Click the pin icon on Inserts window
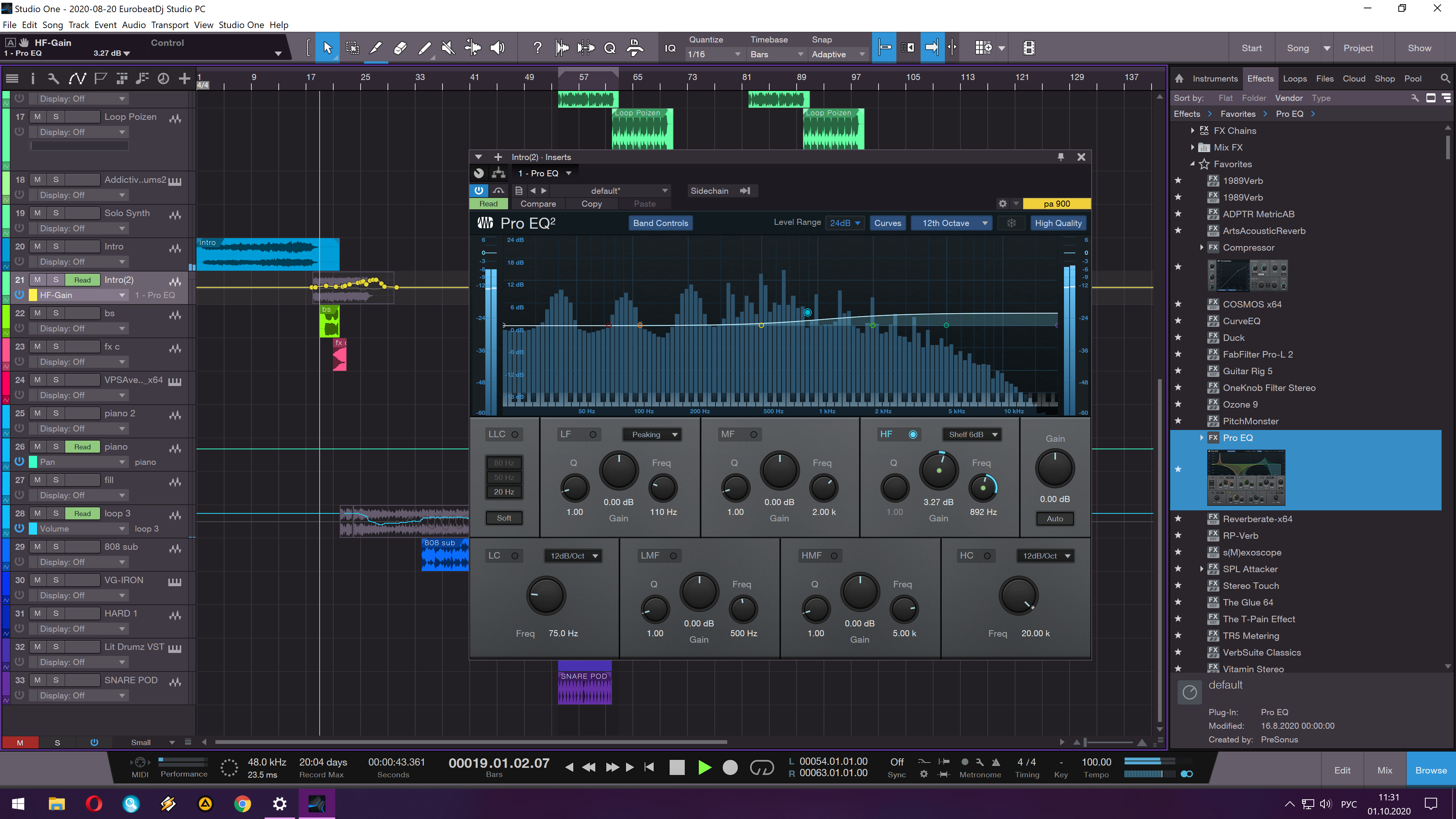Viewport: 1456px width, 819px height. coord(1061,157)
